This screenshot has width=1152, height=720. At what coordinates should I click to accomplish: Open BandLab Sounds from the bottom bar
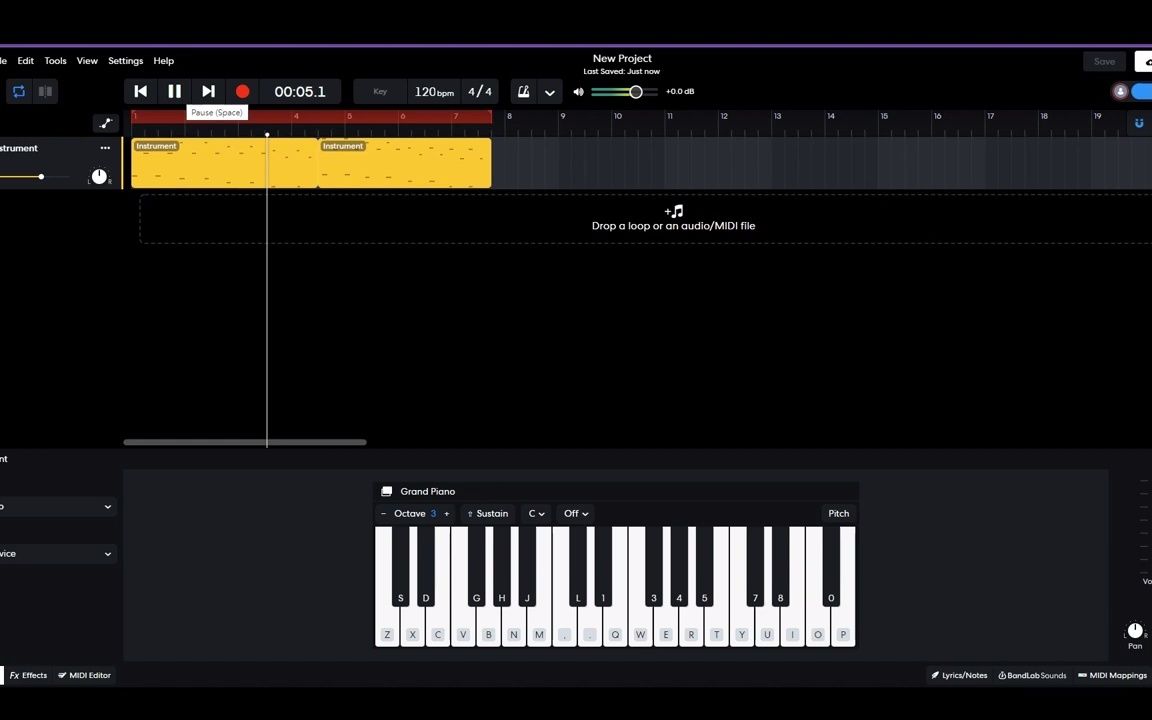(1032, 675)
